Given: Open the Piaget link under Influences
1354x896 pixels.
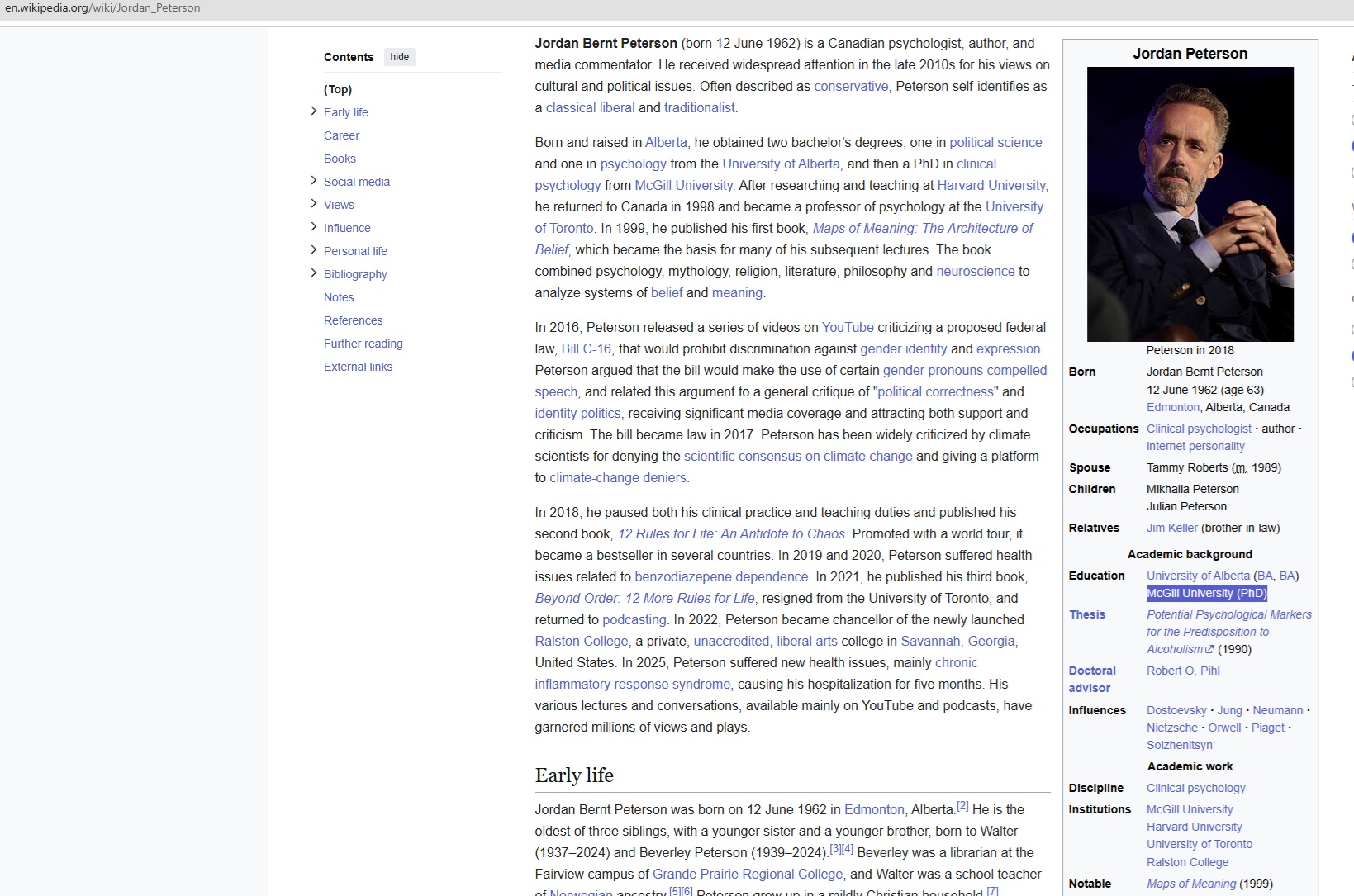Looking at the screenshot, I should (1268, 728).
